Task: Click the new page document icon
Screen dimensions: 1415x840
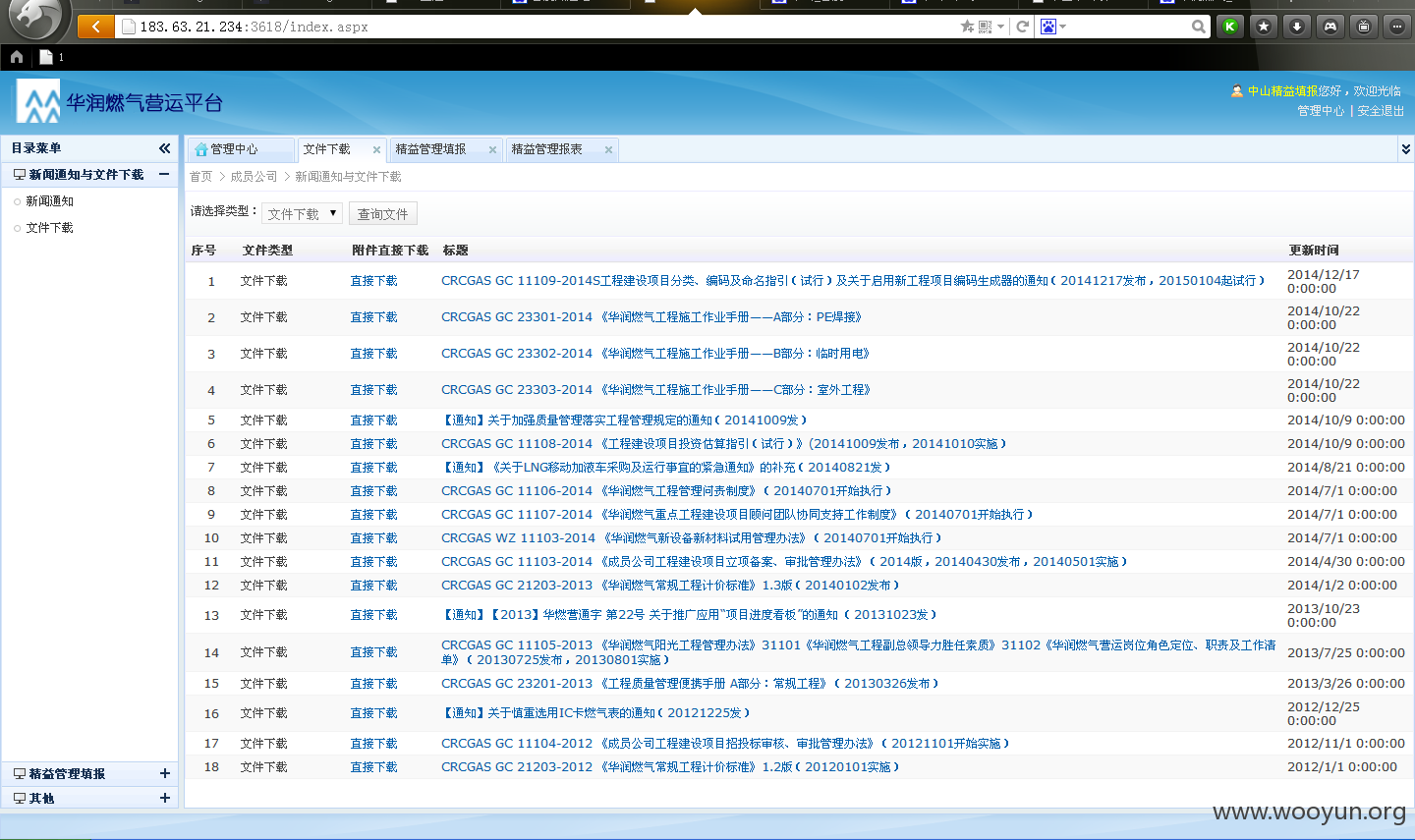Action: (x=46, y=57)
